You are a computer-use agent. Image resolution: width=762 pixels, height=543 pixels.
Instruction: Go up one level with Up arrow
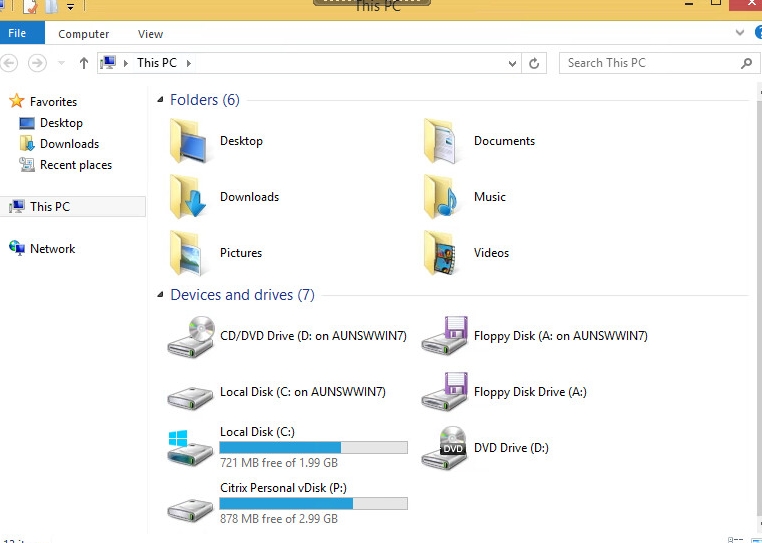click(x=84, y=63)
